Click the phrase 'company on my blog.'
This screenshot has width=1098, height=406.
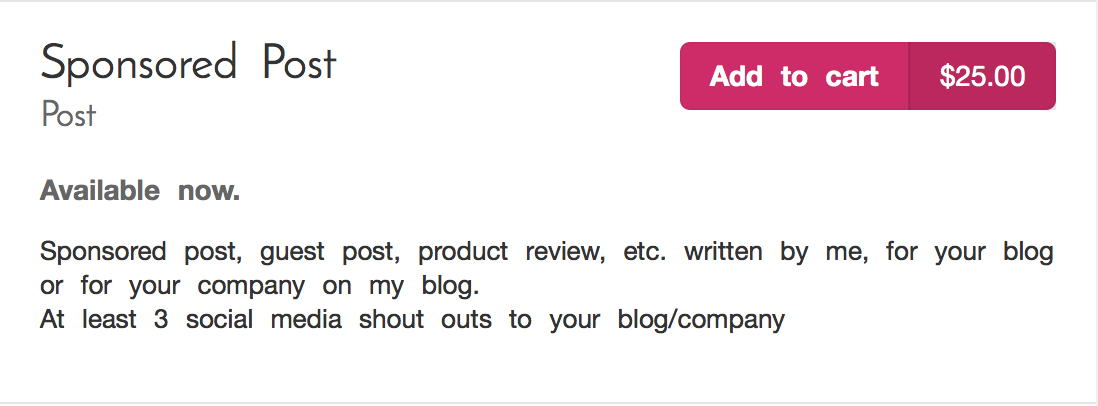[338, 286]
